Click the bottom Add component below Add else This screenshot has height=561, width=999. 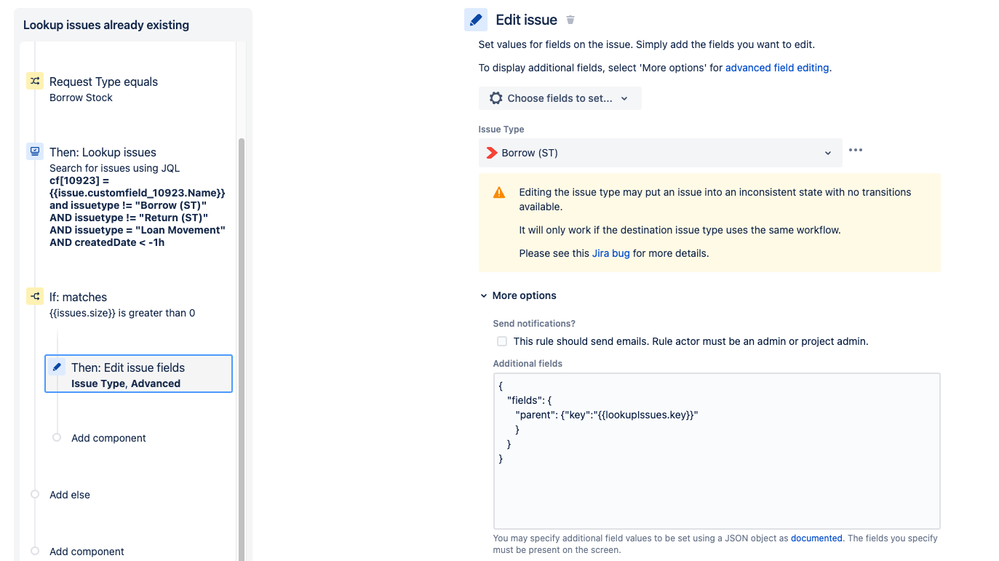pos(87,551)
